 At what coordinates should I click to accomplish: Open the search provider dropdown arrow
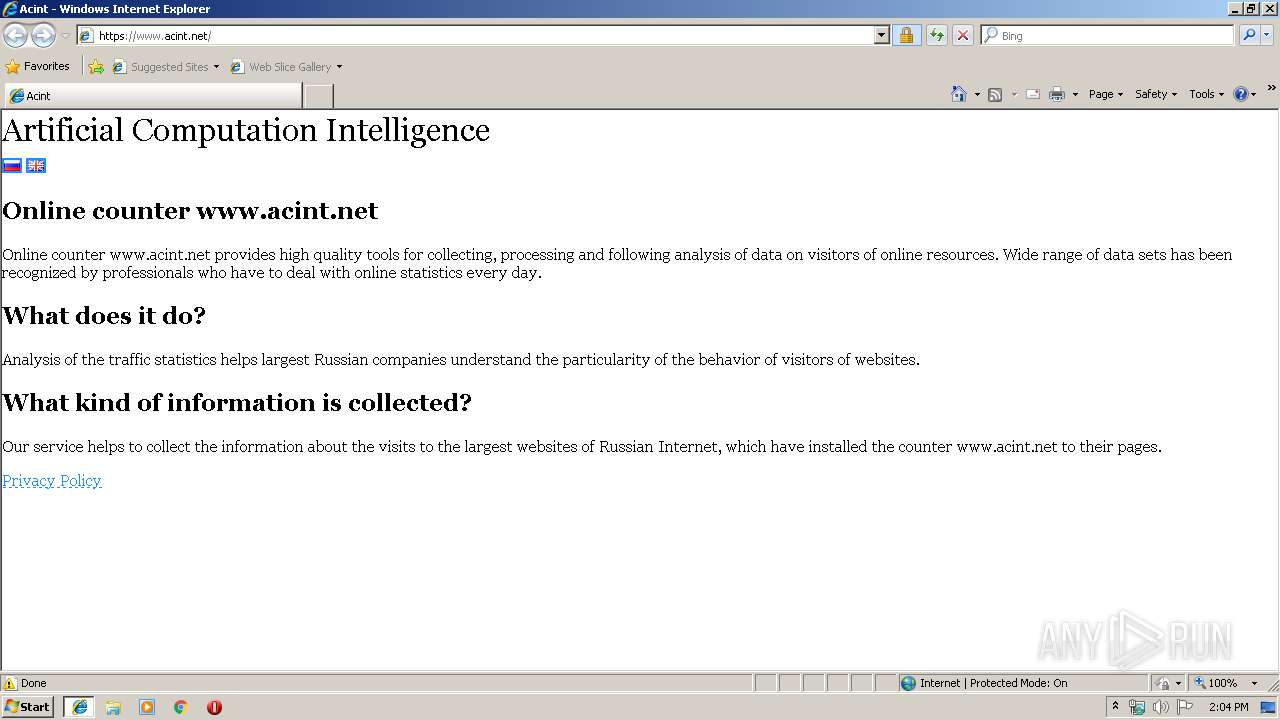[x=1267, y=35]
